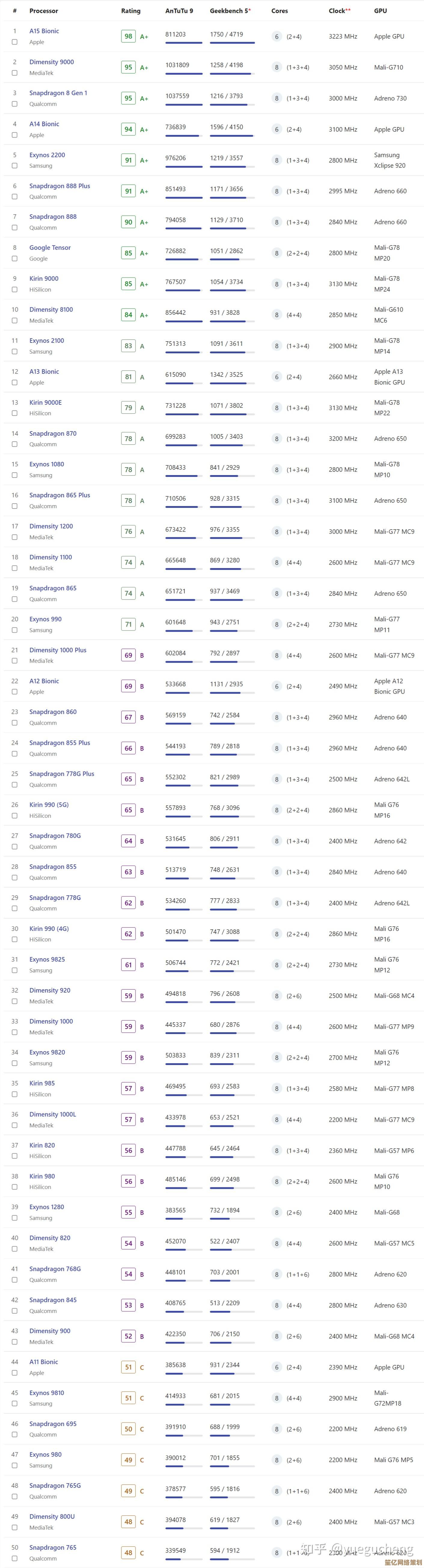Click the 51 rating badge for A11 Bionic

(128, 1367)
